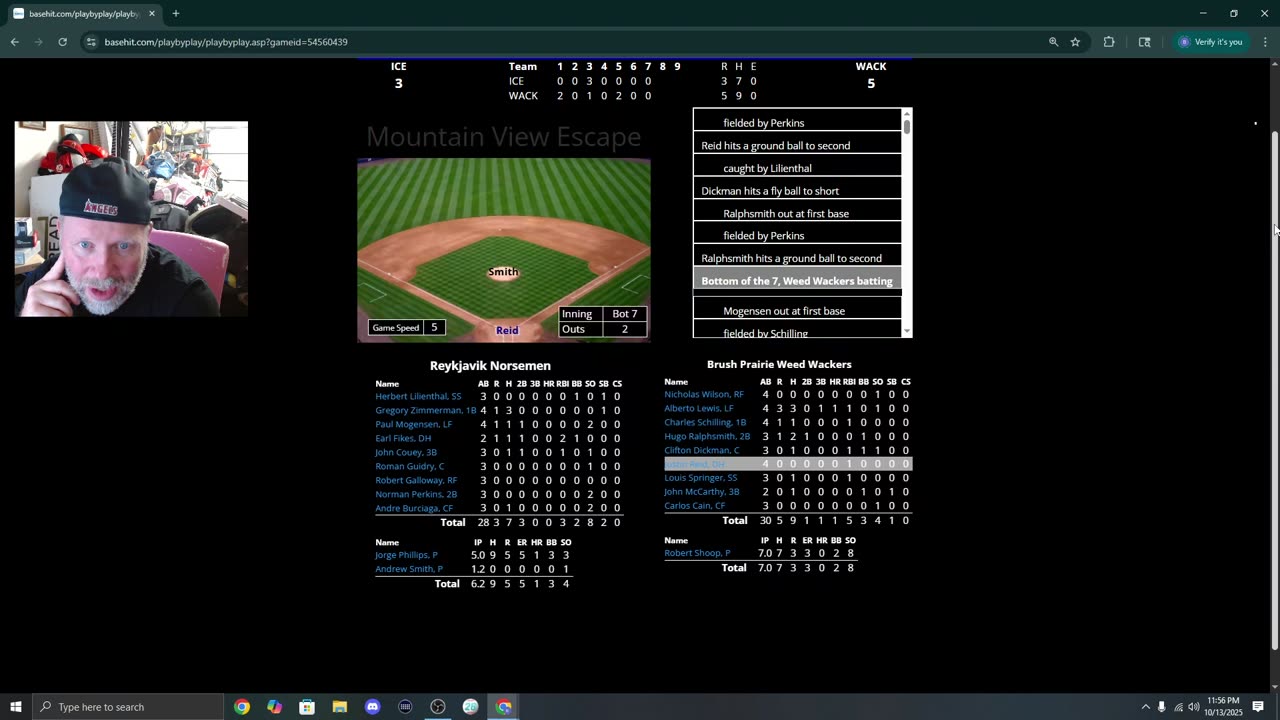Open the taskbar clock showing 11:56 PM
The width and height of the screenshot is (1280, 720).
click(1223, 707)
